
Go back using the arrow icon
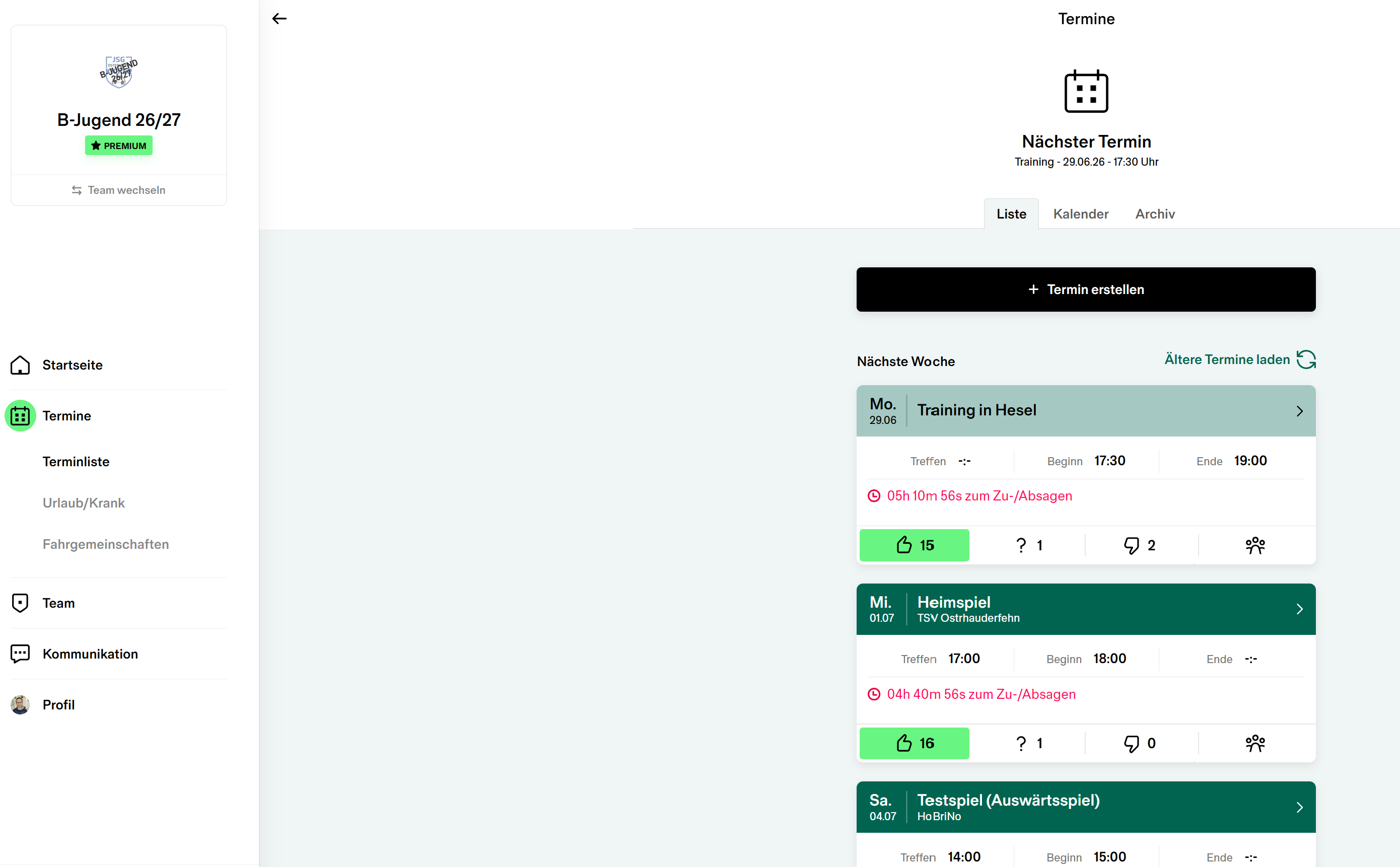click(279, 19)
